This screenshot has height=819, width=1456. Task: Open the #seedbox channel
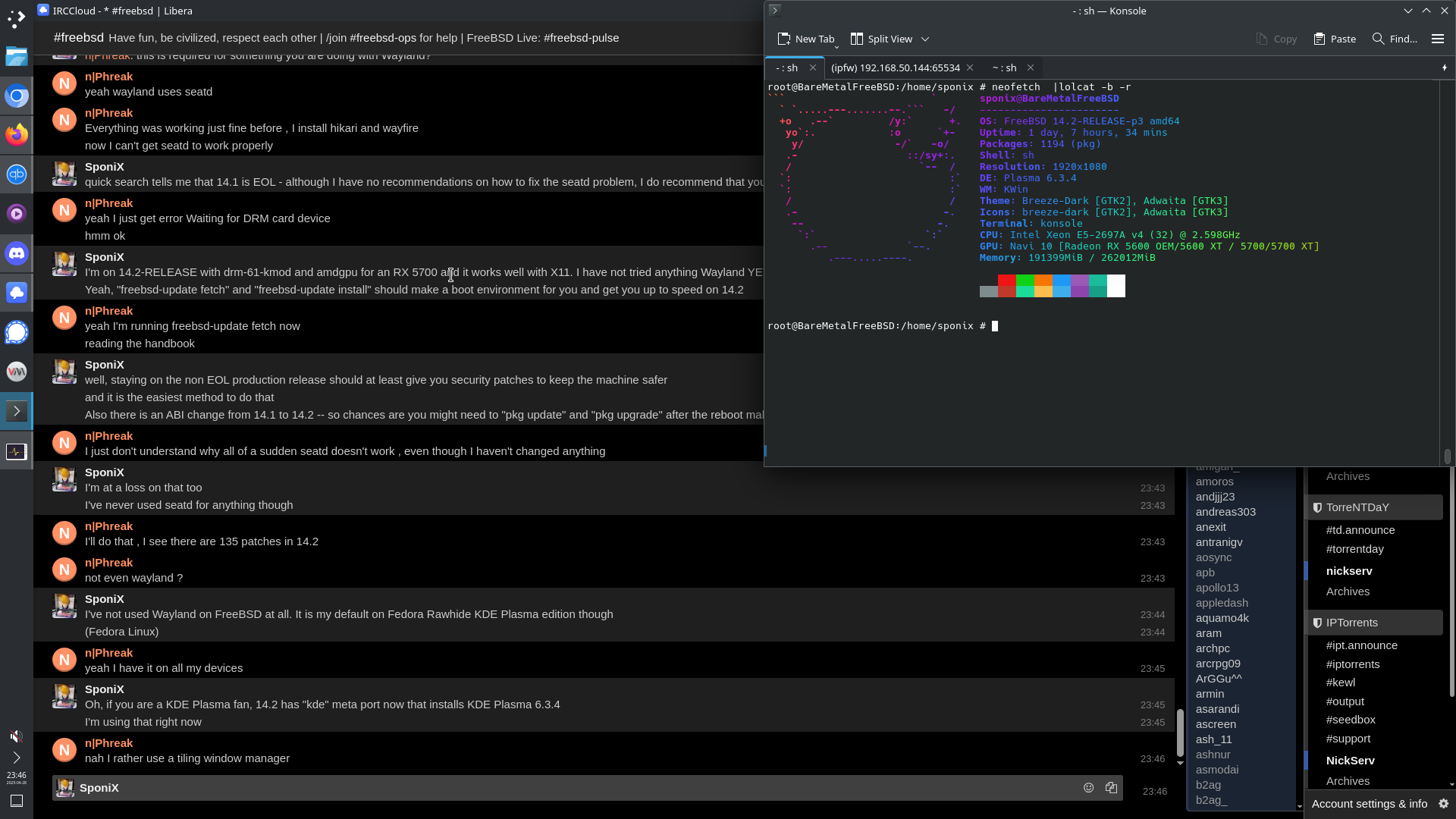pos(1351,720)
